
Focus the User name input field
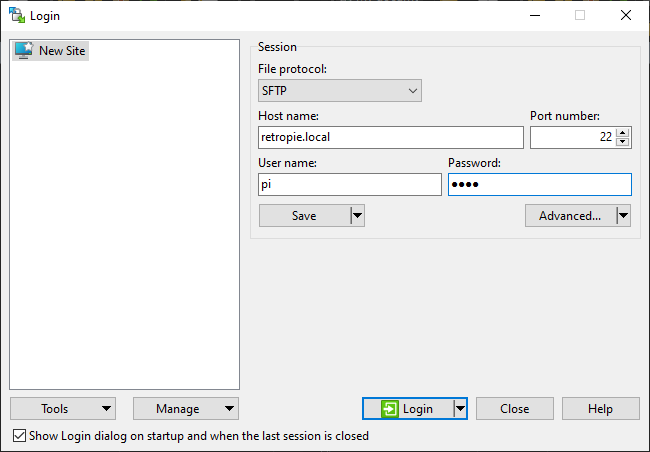click(349, 184)
